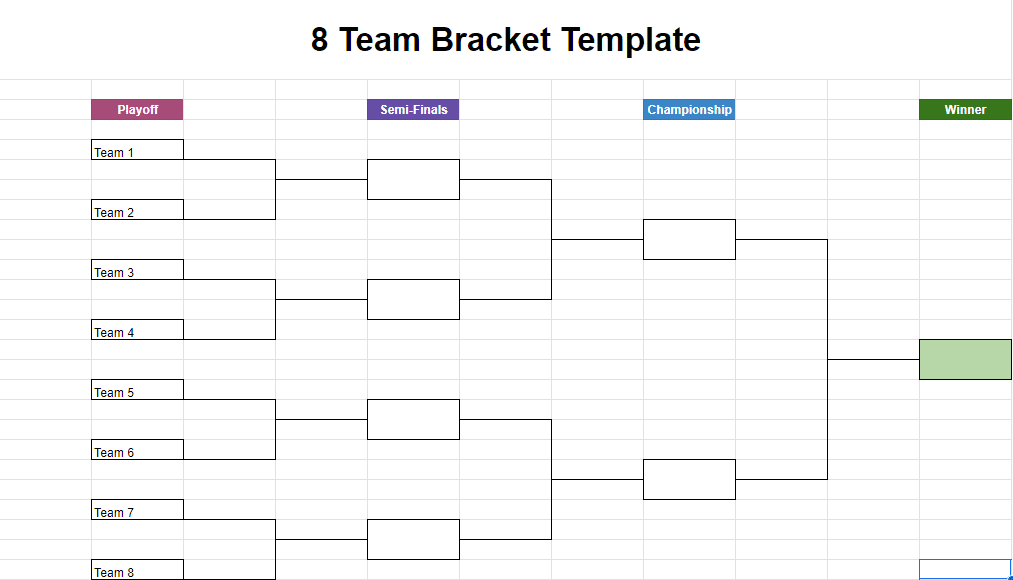
Task: Click the fourth Semi-Finals bracket box
Action: pos(413,540)
